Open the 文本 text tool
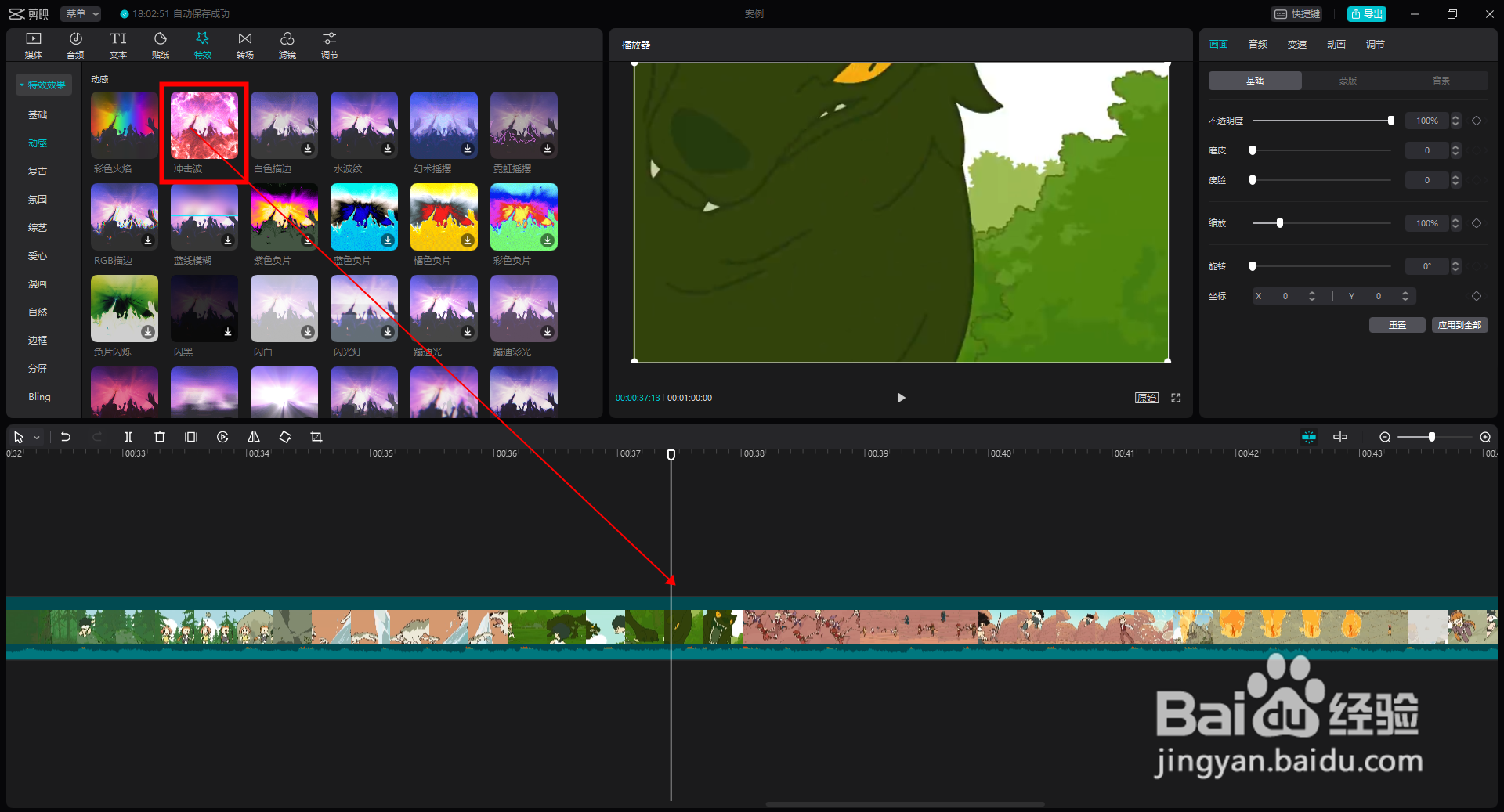The width and height of the screenshot is (1504, 812). [118, 45]
